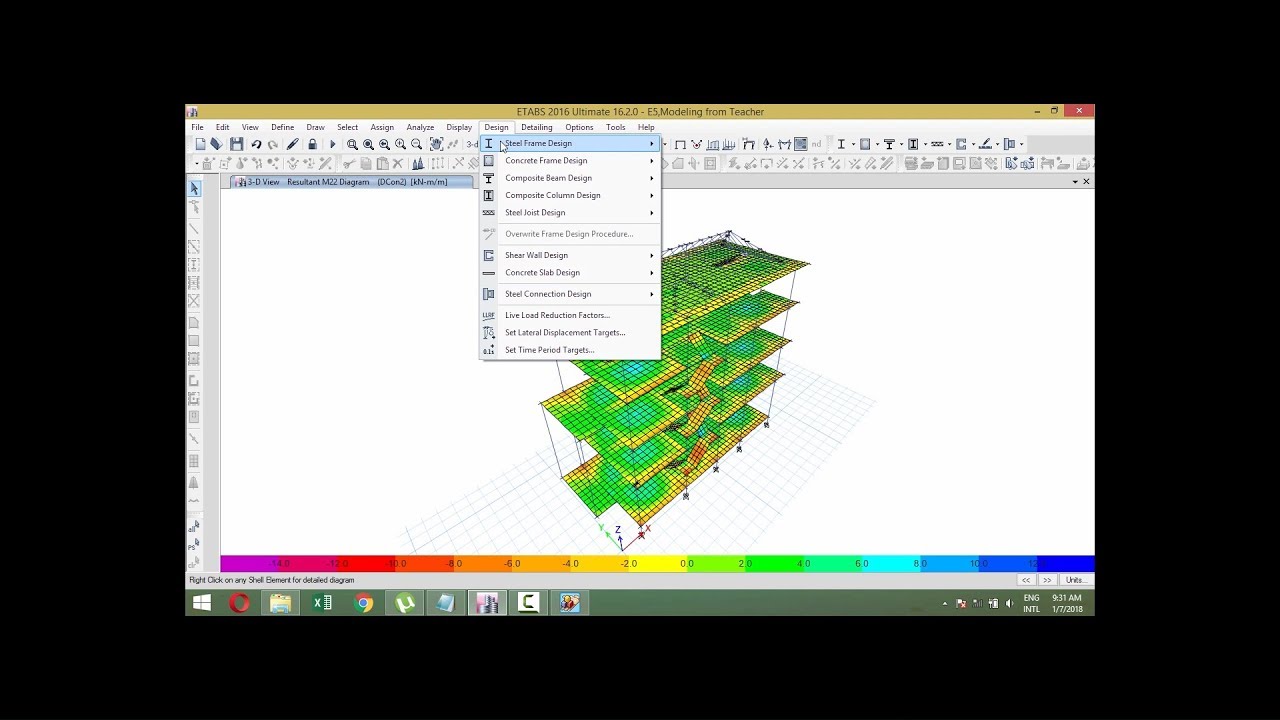Expand the Concrete Slab Design submenu
1280x720 pixels.
(570, 273)
